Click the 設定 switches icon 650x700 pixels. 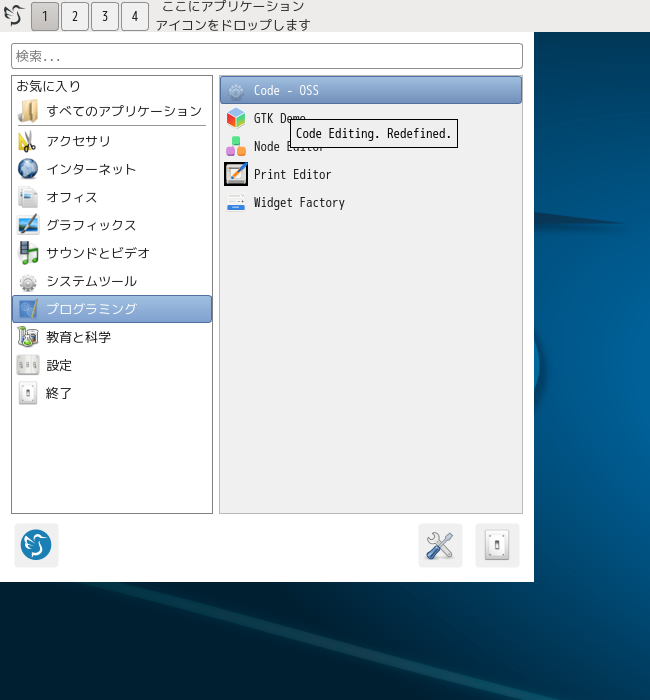pyautogui.click(x=28, y=365)
